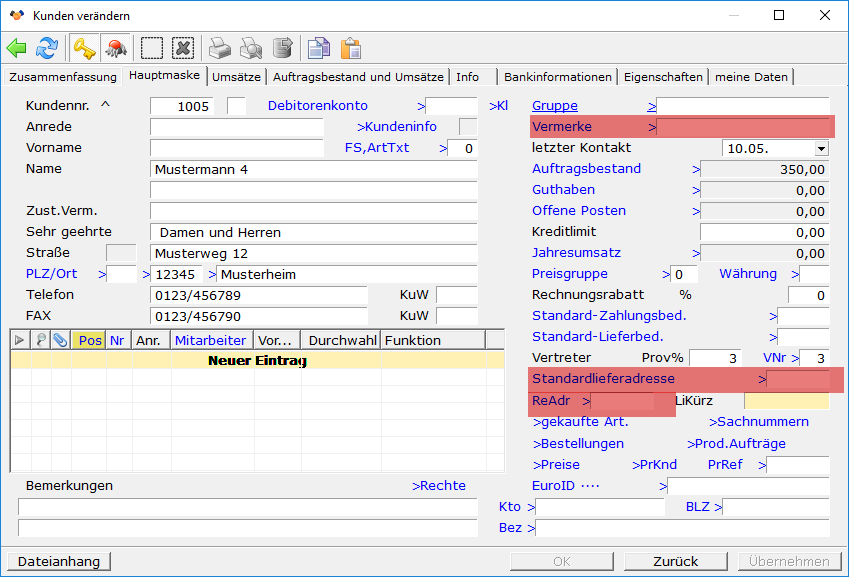Click the golden key toolbar icon
Viewport: 849px width, 577px height.
click(x=84, y=48)
